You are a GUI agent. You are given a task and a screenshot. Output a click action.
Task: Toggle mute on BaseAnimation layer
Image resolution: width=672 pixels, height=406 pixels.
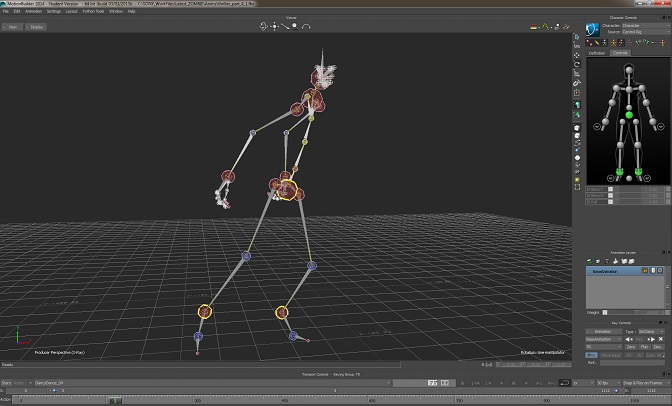click(660, 271)
